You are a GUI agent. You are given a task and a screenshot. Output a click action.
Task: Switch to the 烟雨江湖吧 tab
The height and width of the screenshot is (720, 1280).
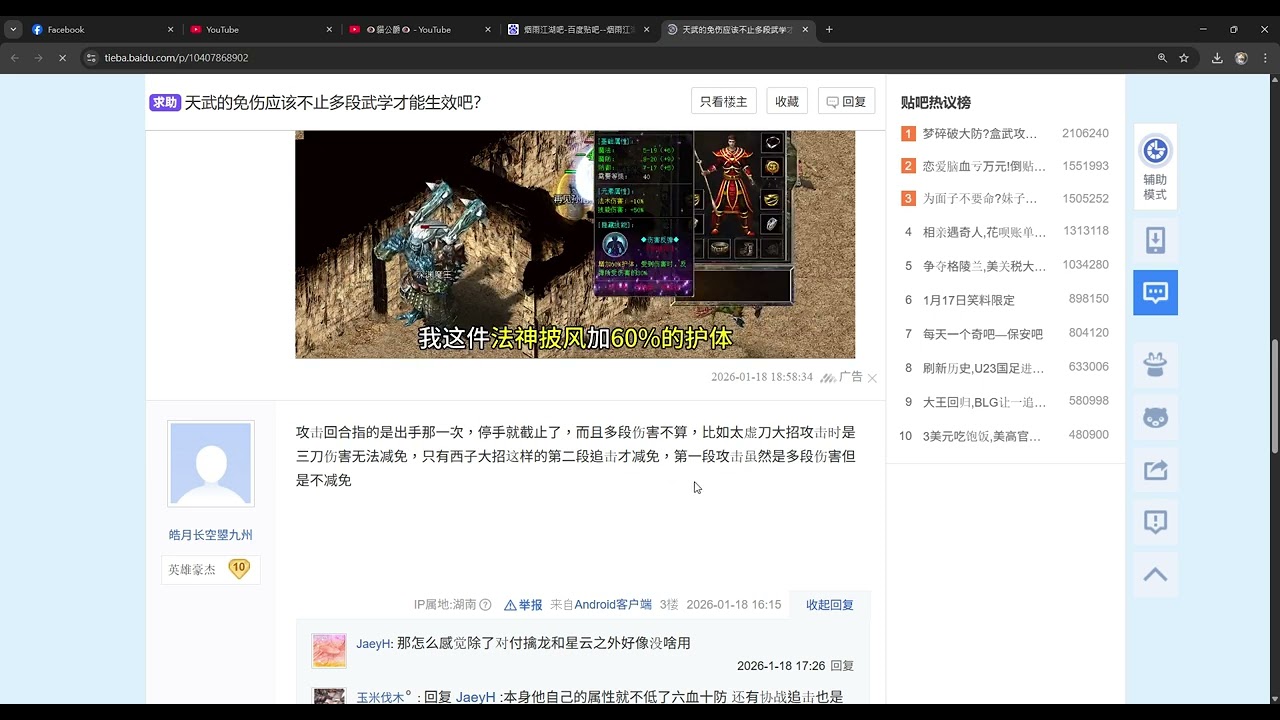click(x=578, y=29)
